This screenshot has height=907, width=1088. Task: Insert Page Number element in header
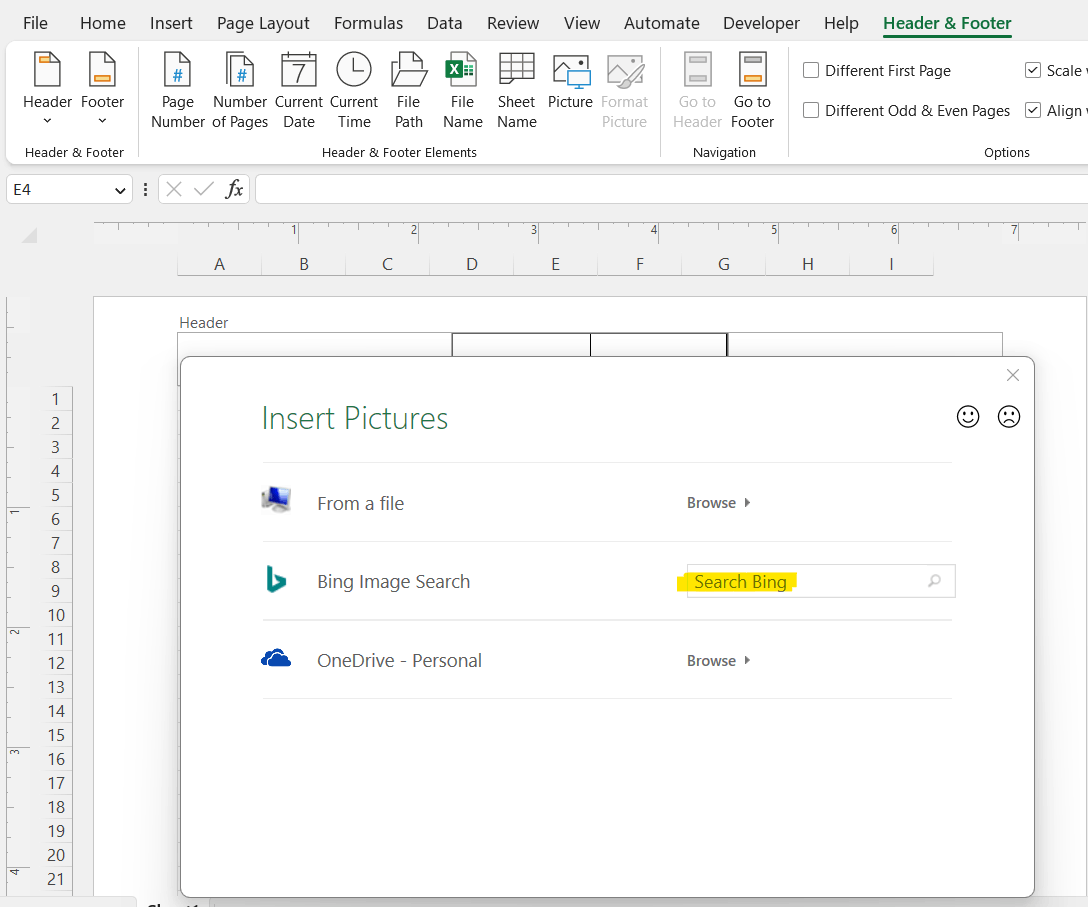(x=178, y=91)
